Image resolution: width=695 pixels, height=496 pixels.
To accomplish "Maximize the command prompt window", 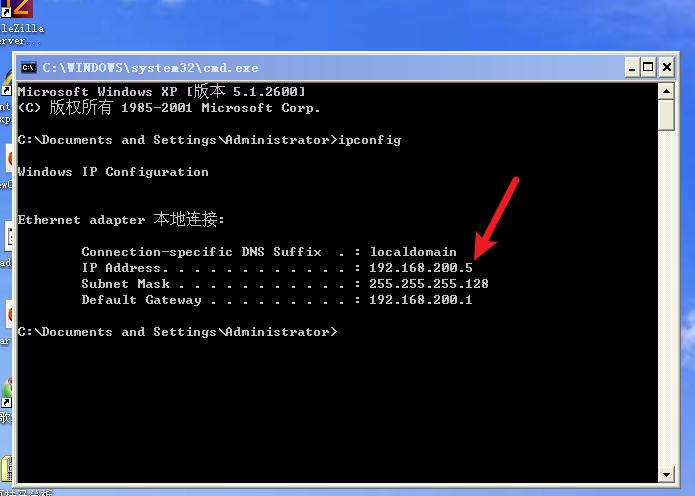I will (x=648, y=67).
